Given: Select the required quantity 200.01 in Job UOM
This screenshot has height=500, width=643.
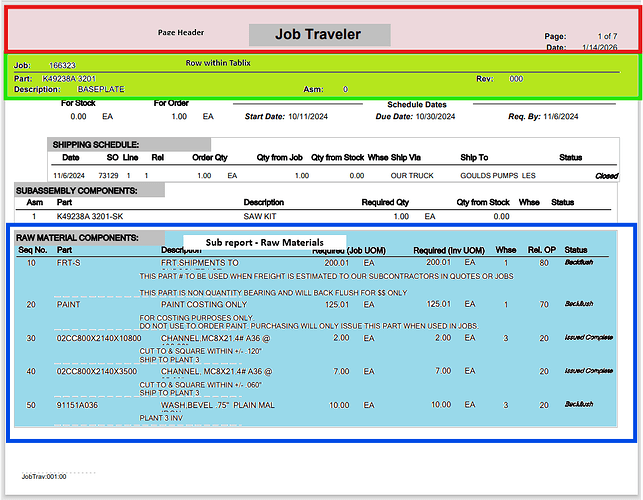Looking at the screenshot, I should tap(337, 263).
